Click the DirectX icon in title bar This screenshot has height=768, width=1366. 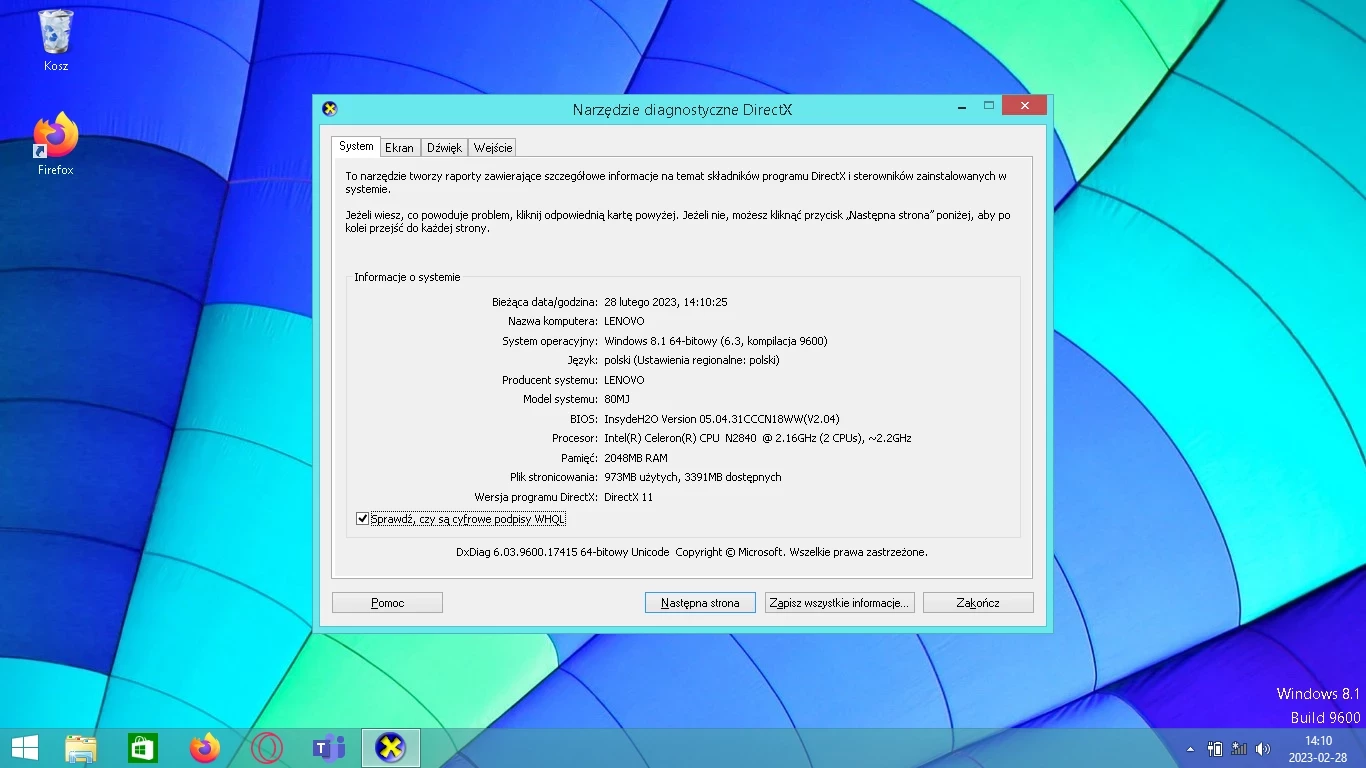coord(330,109)
